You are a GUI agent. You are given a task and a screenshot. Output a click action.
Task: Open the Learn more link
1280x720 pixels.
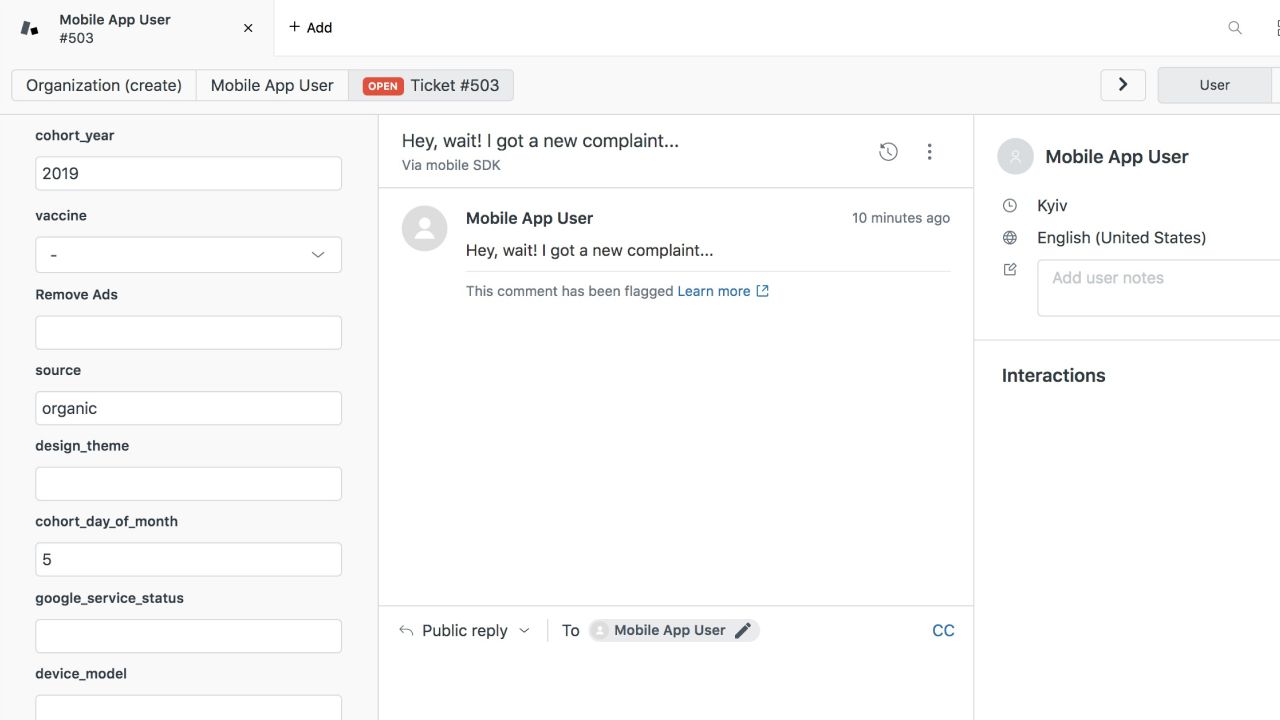[x=714, y=291]
